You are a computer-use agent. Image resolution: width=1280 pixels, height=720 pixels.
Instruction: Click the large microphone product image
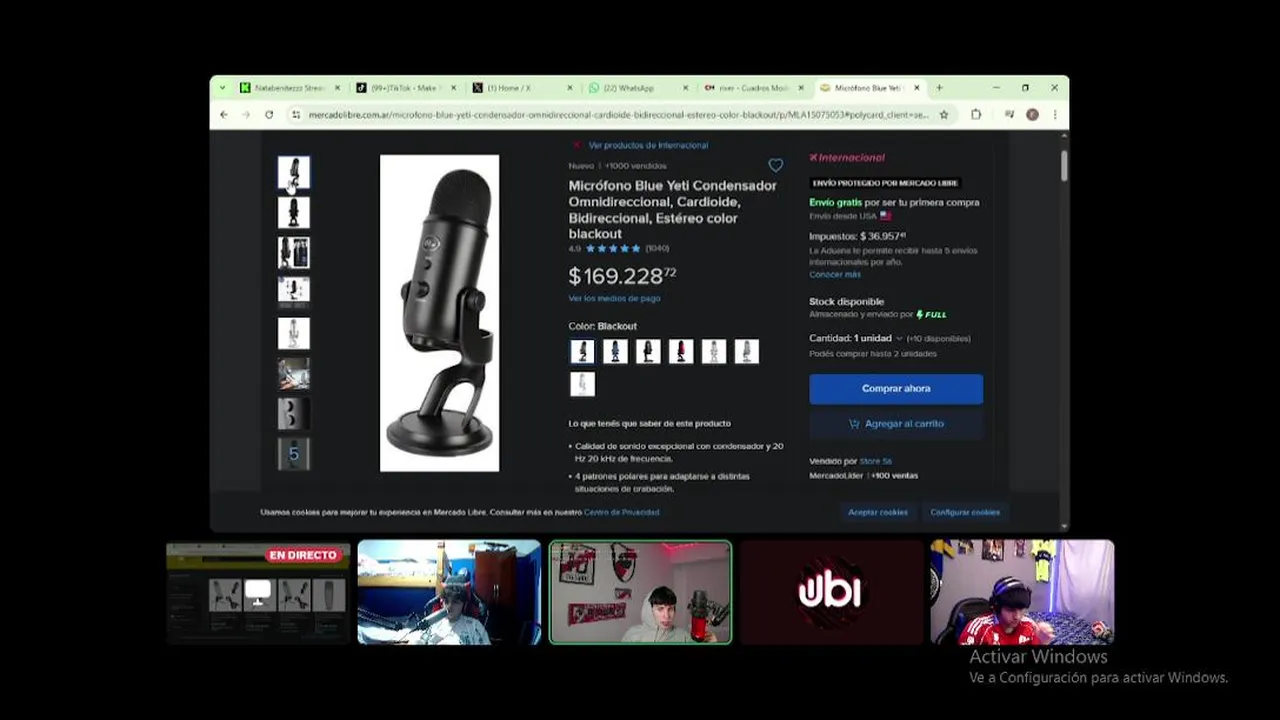pyautogui.click(x=439, y=313)
